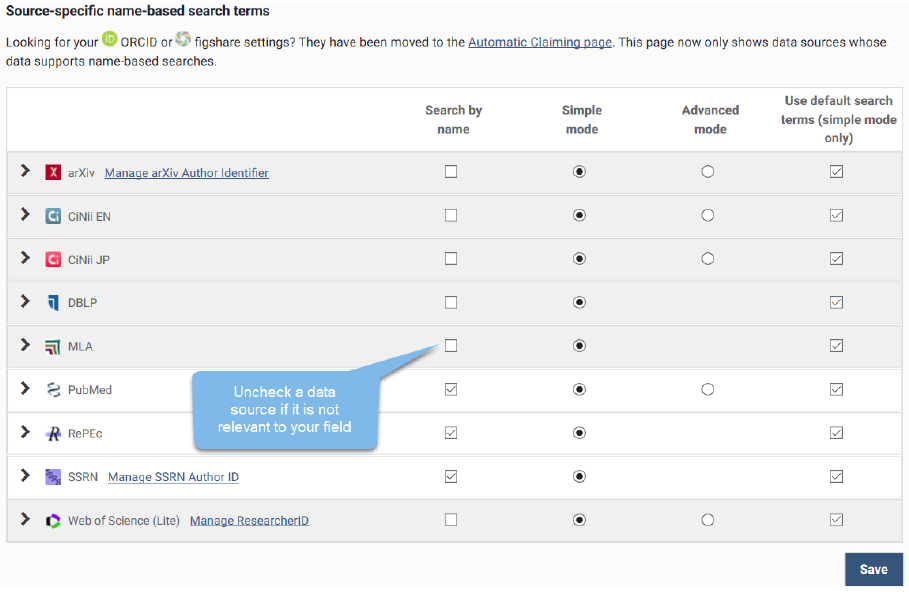Viewport: 909px width, 595px height.
Task: Click the CiNii JP logo icon
Action: coord(53,259)
